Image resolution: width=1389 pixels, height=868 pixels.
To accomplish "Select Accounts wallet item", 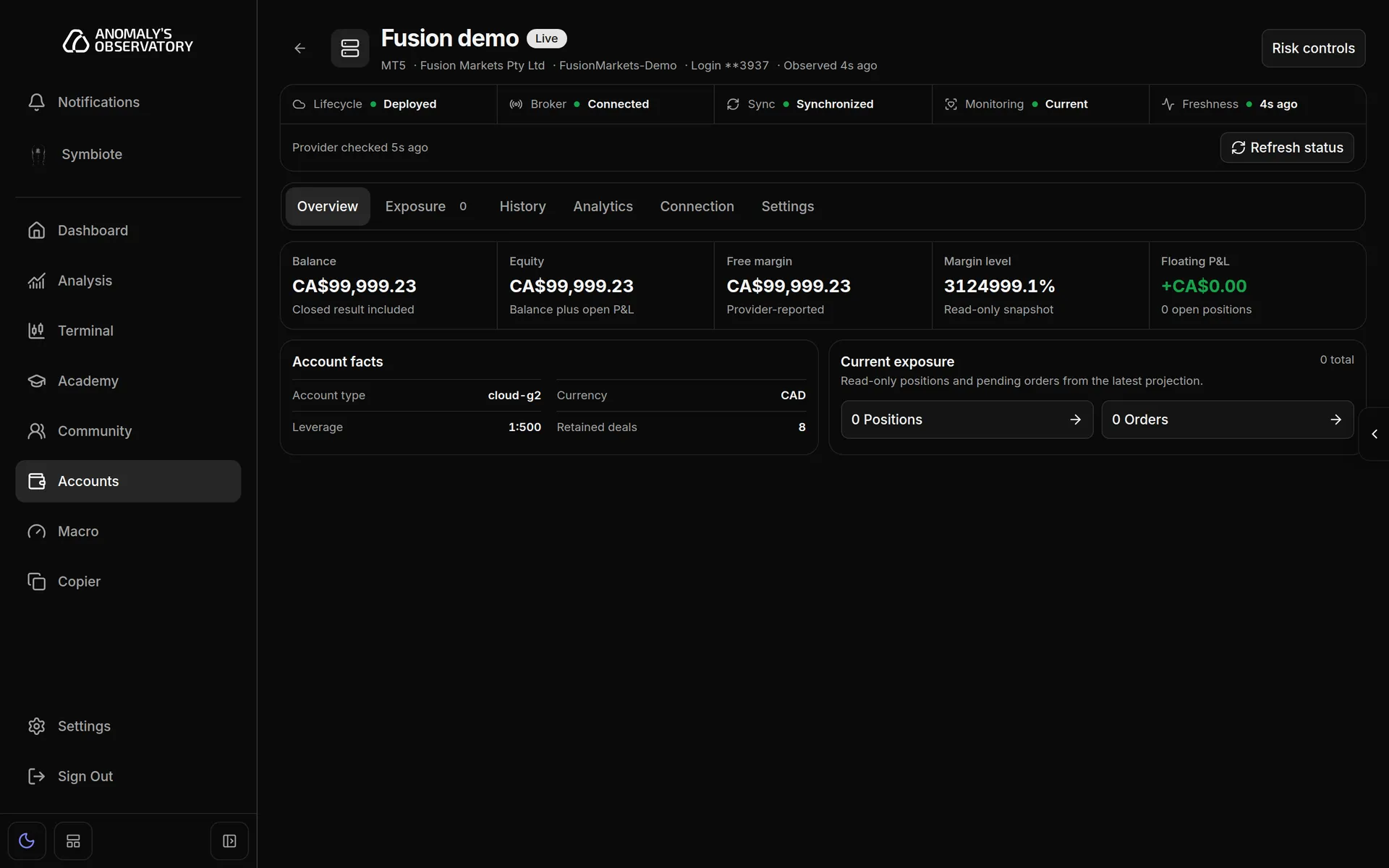I will (128, 481).
